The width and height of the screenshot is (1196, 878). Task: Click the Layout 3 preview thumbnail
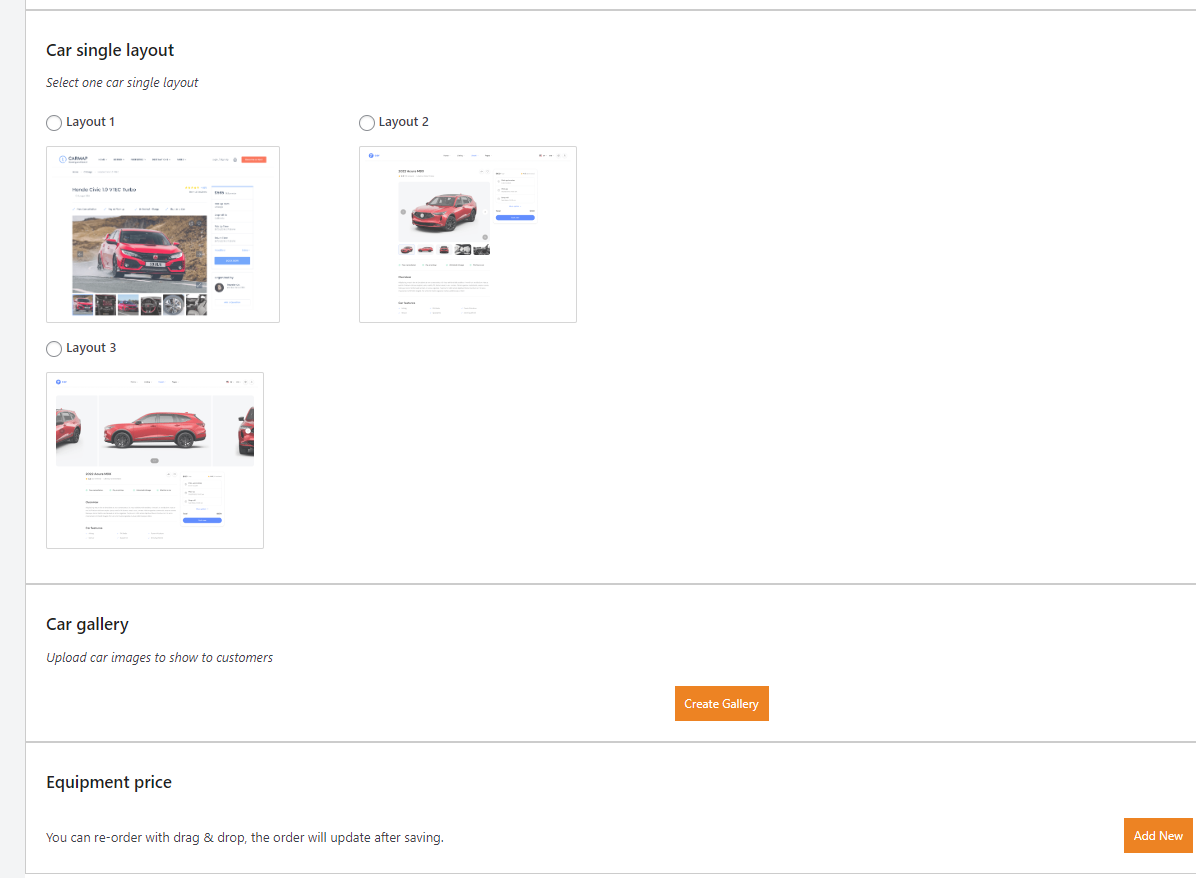(x=155, y=460)
